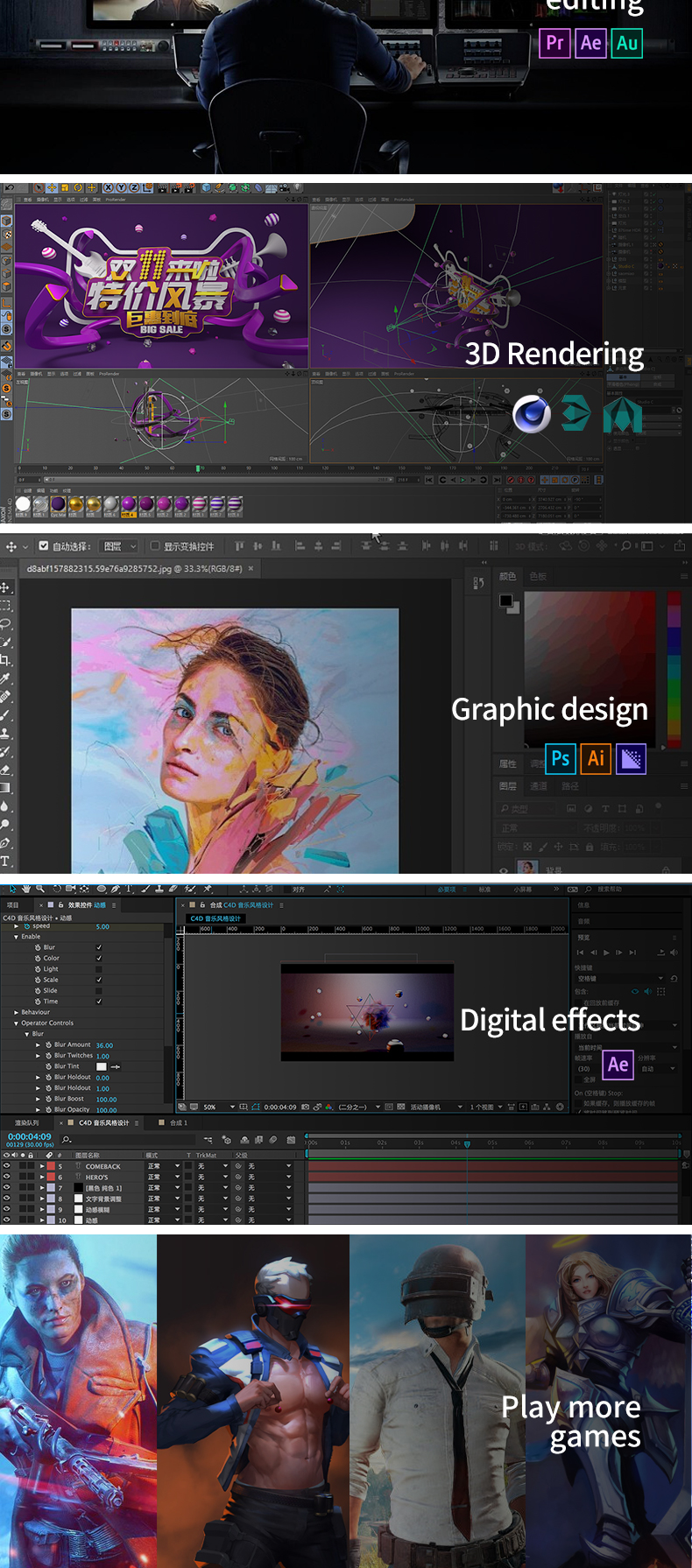Enable the Light checkbox under Enable
The height and width of the screenshot is (1568, 692).
tap(99, 969)
